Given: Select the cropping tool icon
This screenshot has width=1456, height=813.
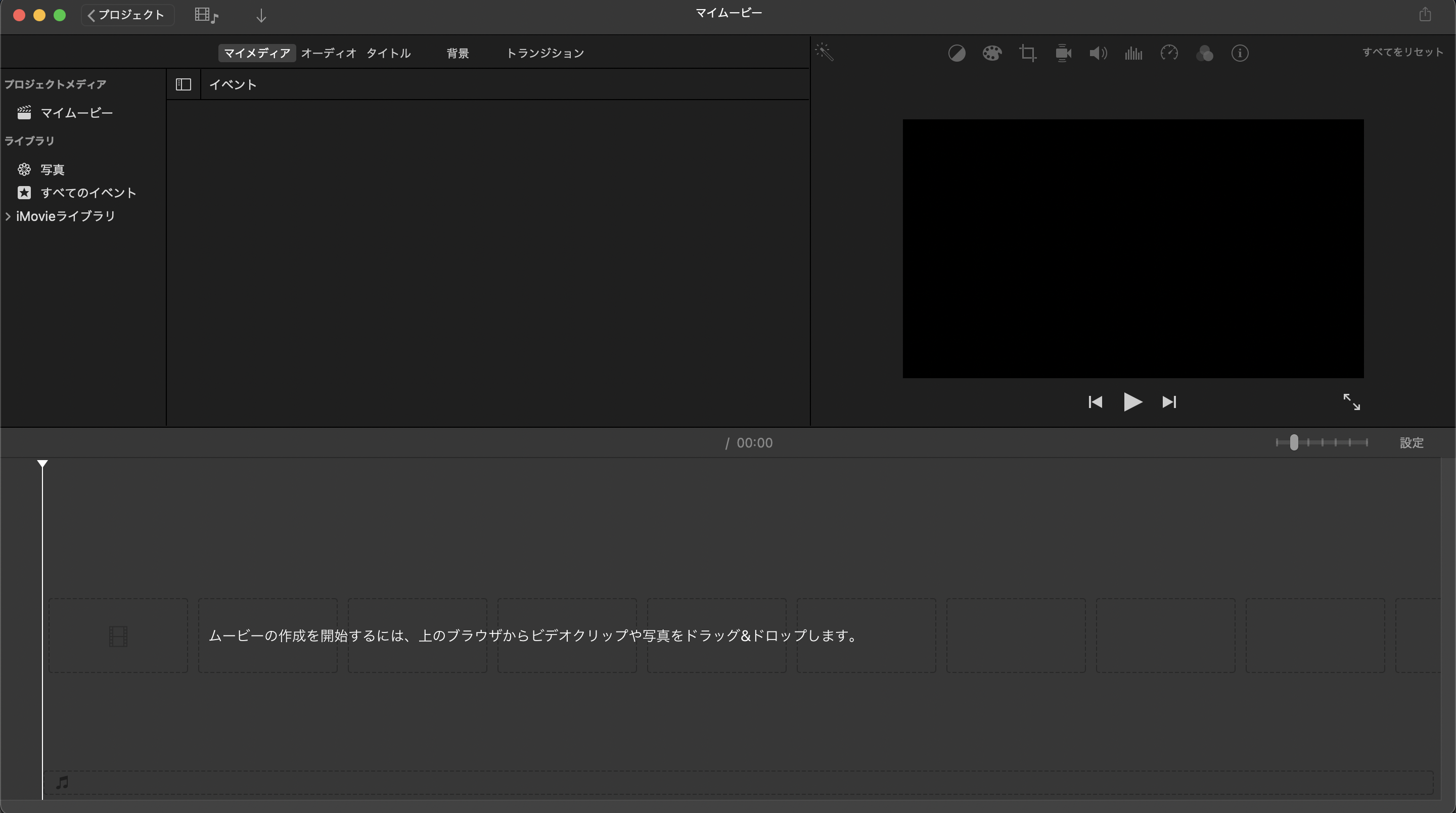Looking at the screenshot, I should pos(1027,53).
